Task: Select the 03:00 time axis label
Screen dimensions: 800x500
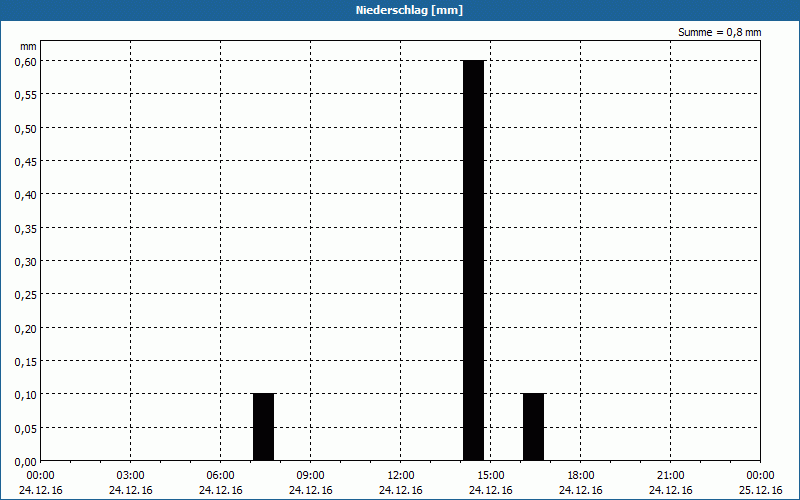Action: pyautogui.click(x=131, y=475)
